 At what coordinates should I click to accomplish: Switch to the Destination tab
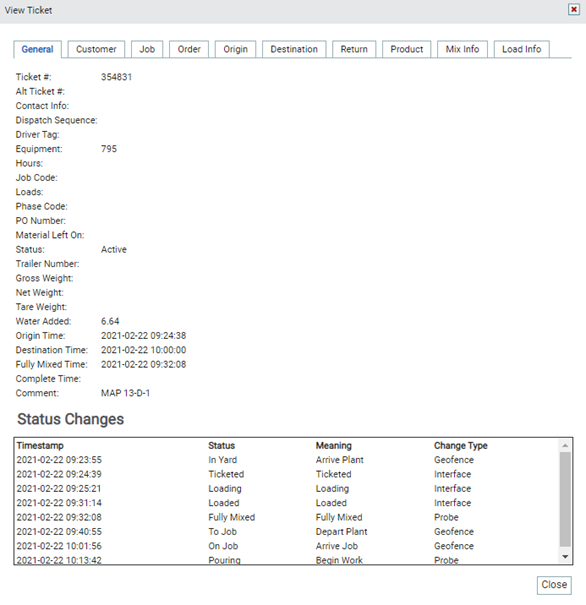(294, 49)
